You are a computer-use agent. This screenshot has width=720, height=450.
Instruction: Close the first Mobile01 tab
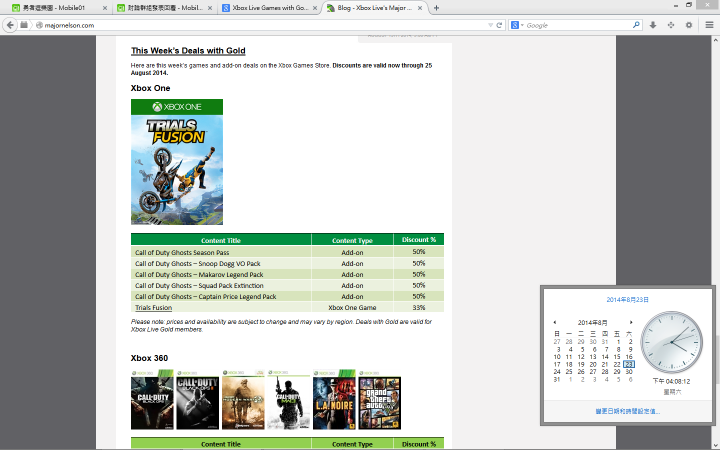click(x=105, y=8)
